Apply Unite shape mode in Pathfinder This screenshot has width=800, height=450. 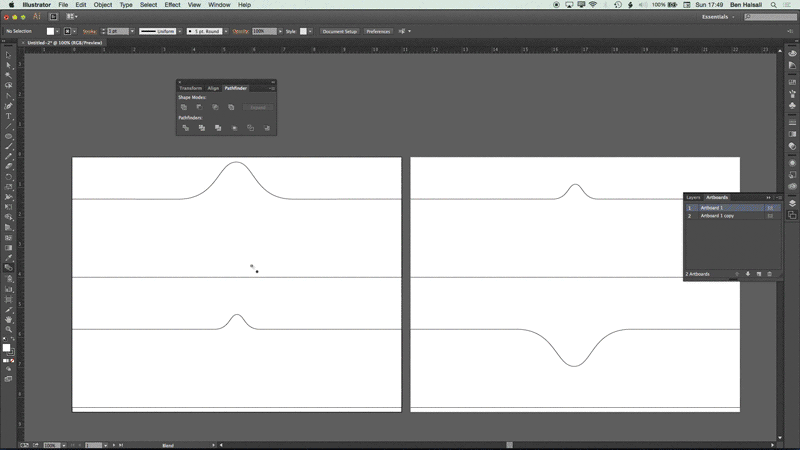click(184, 107)
